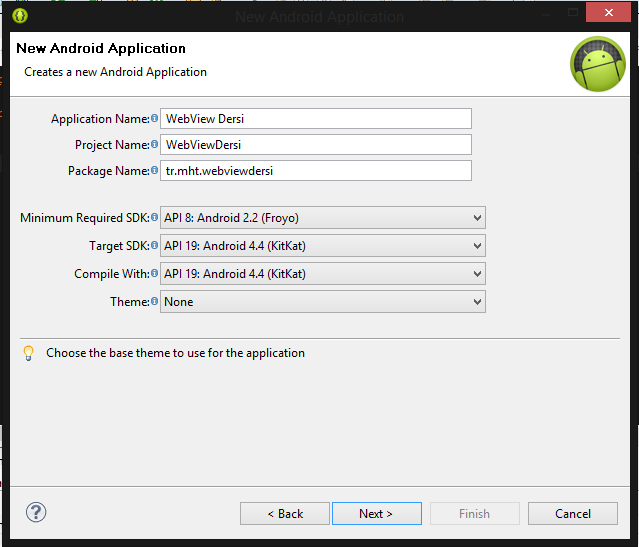The width and height of the screenshot is (639, 547).
Task: Focus the Application Name field
Action: click(x=316, y=119)
